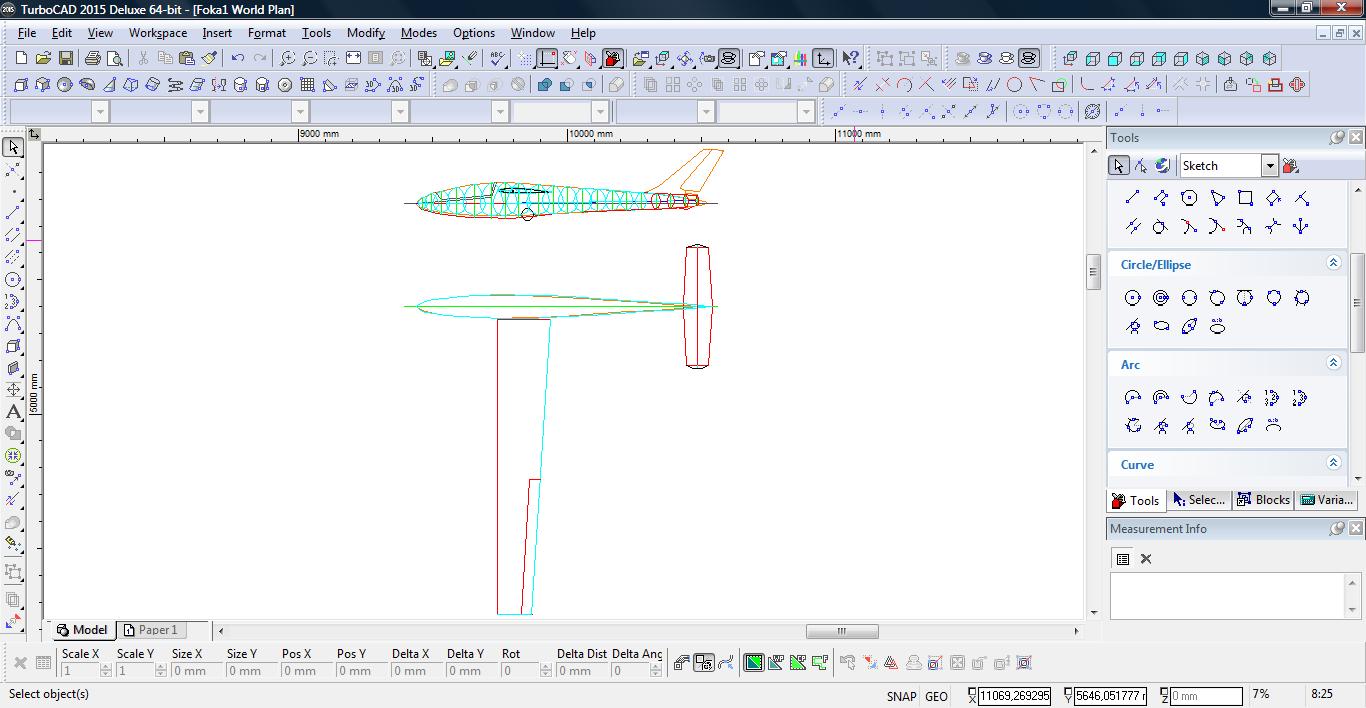This screenshot has height=708, width=1366.
Task: Choose the Rectangle tool in Tools palette
Action: (1245, 198)
